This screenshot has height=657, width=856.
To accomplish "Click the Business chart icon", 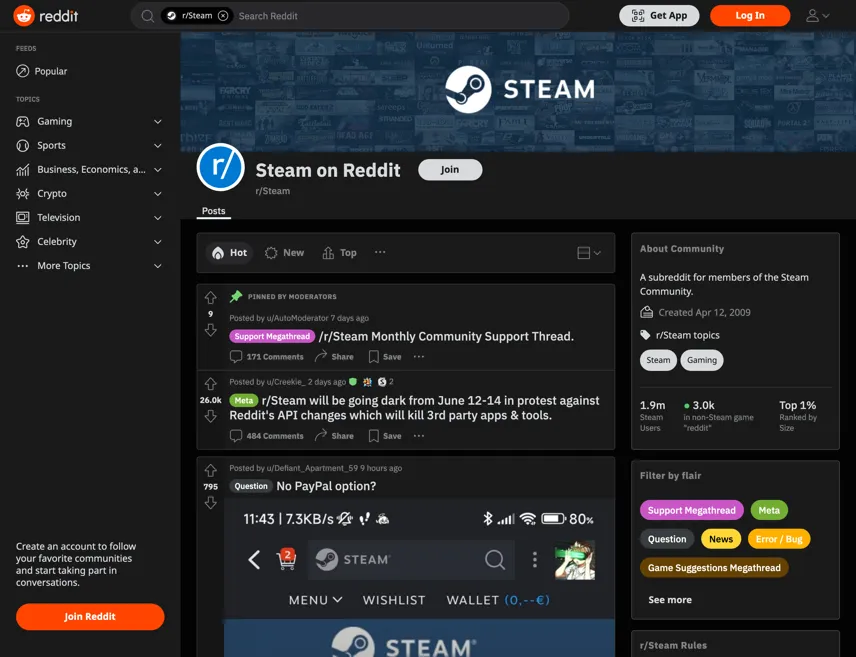I will pos(22,169).
